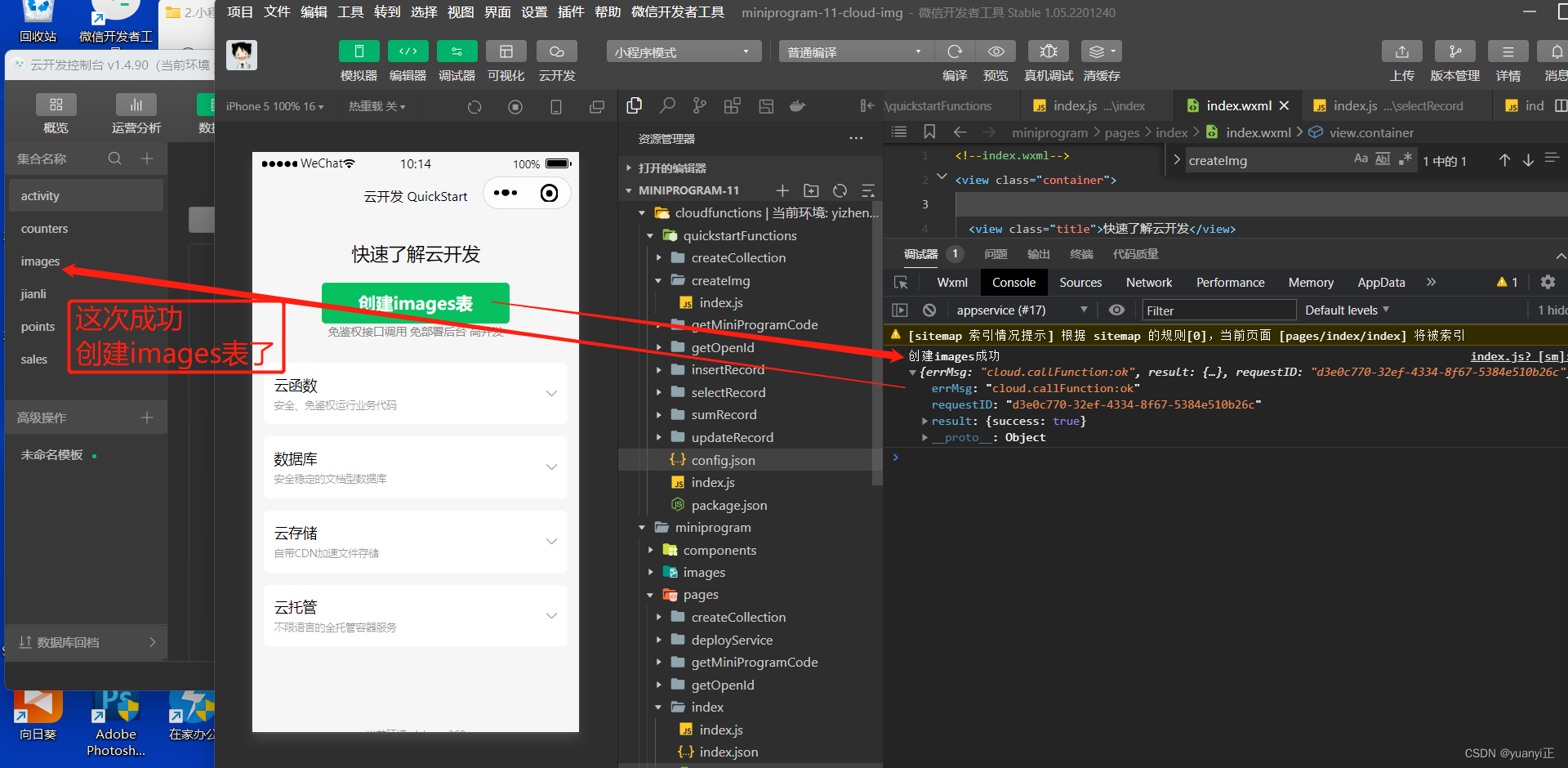Viewport: 1568px width, 768px height.
Task: Open the extensions icon in sidebar
Action: point(732,105)
